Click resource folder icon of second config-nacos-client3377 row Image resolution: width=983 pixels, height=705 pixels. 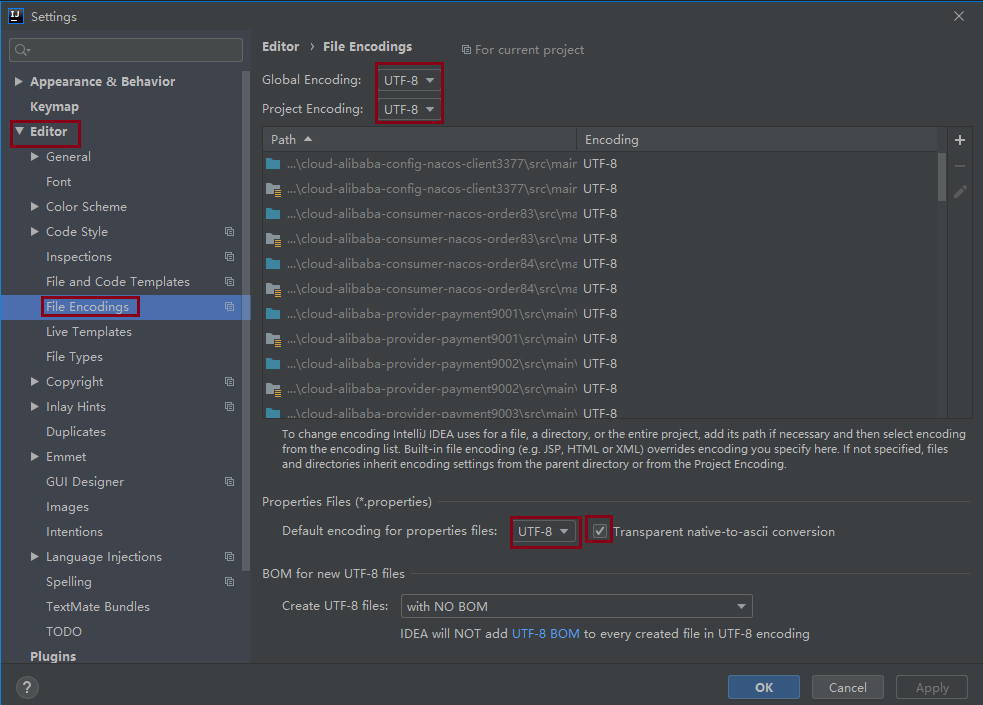(x=273, y=189)
